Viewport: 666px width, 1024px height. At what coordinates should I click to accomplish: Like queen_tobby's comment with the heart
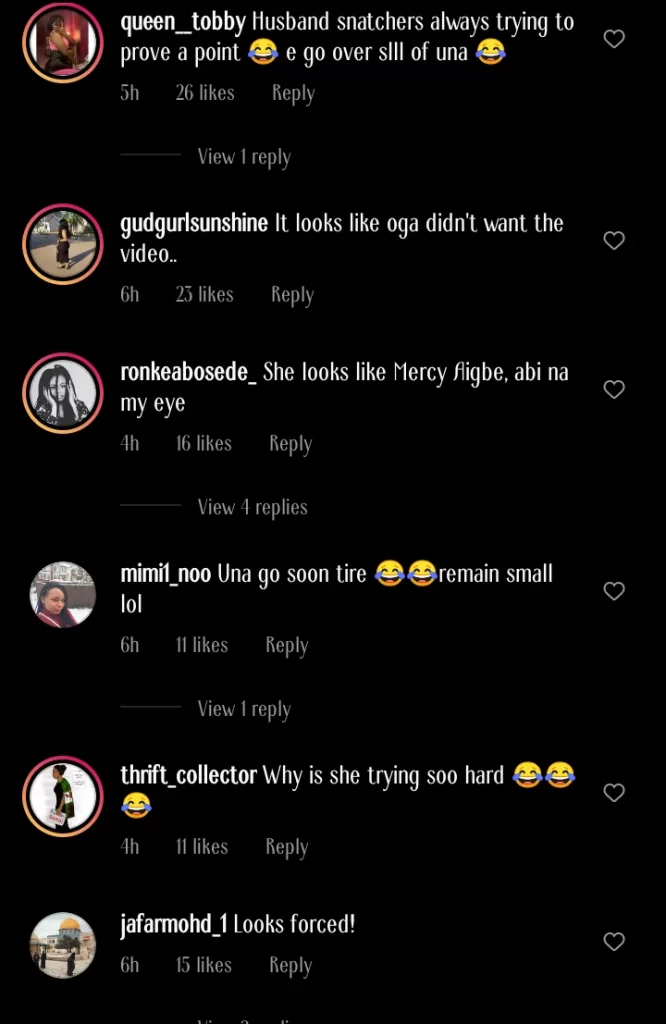pyautogui.click(x=614, y=39)
